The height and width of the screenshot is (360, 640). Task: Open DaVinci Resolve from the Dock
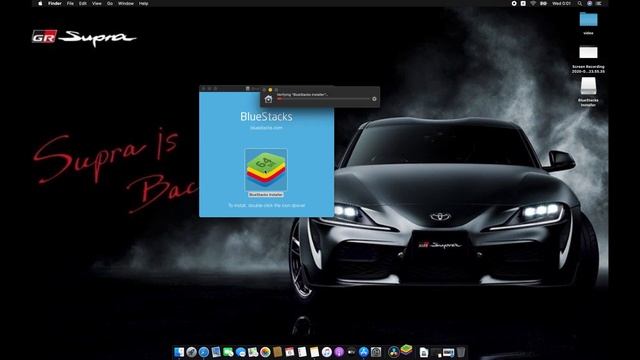tap(394, 352)
